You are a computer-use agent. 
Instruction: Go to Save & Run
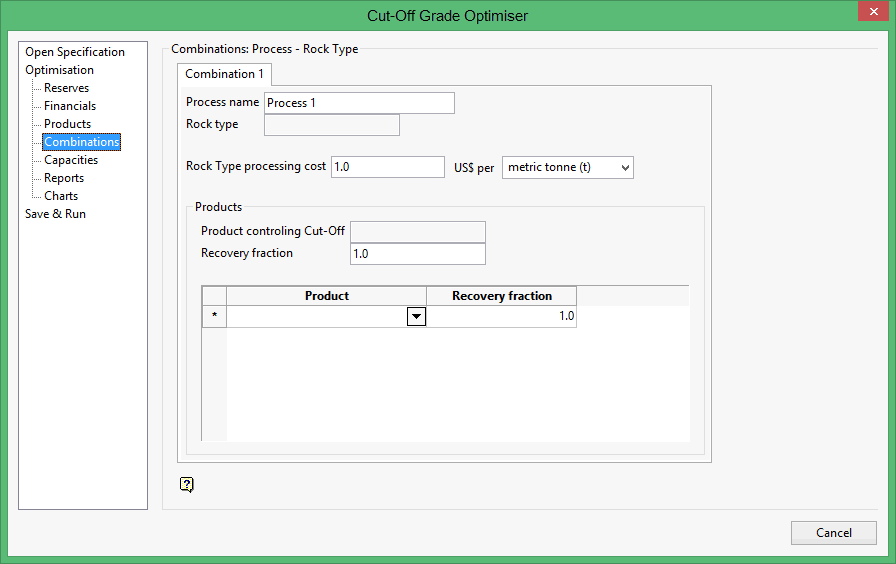55,214
